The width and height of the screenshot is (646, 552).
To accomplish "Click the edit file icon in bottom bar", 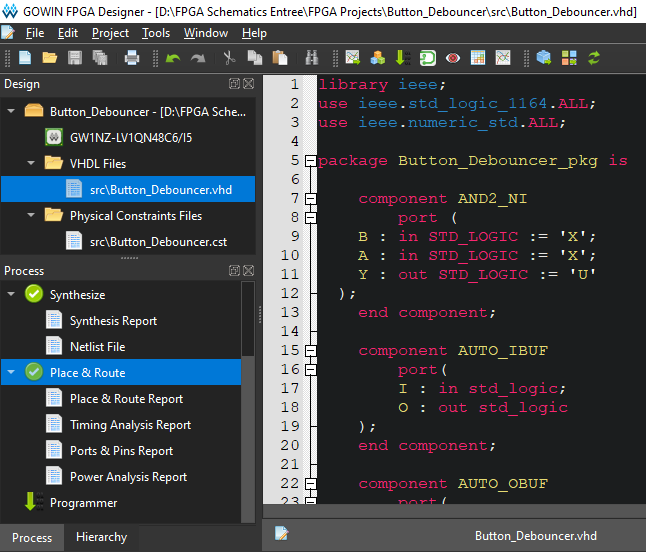I will point(282,533).
